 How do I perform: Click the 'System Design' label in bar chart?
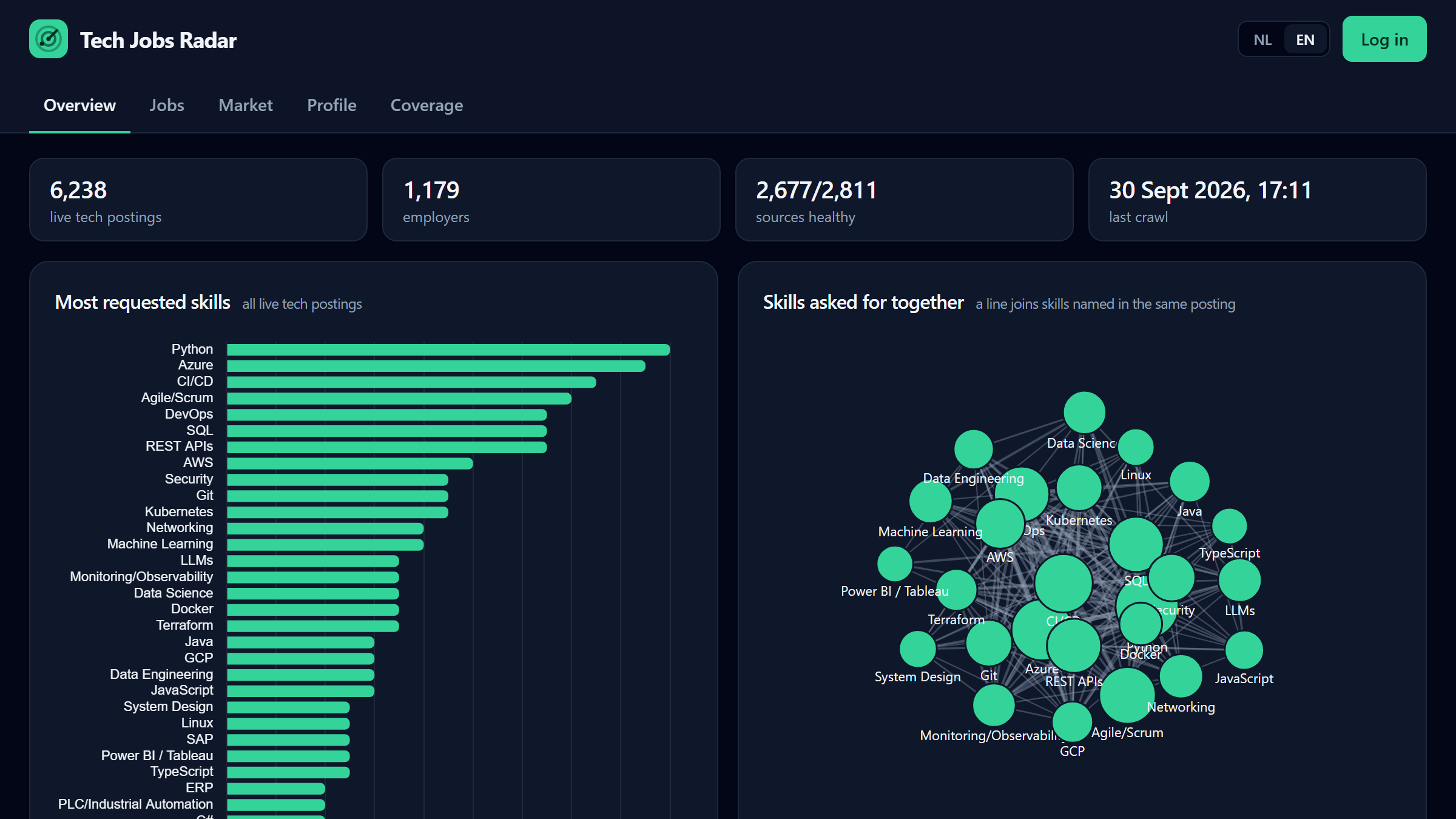168,707
